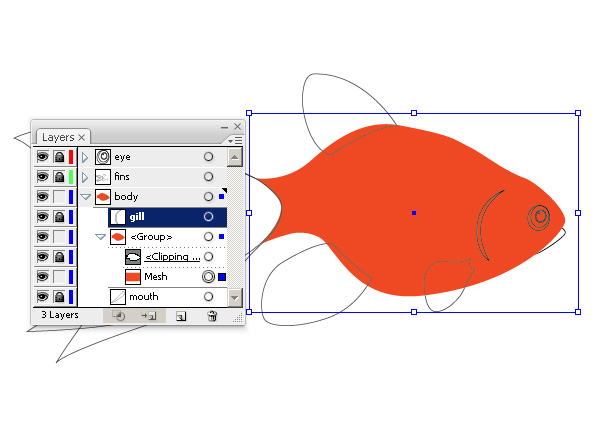
Task: Hide the Mesh object's eye icon
Action: (42, 277)
